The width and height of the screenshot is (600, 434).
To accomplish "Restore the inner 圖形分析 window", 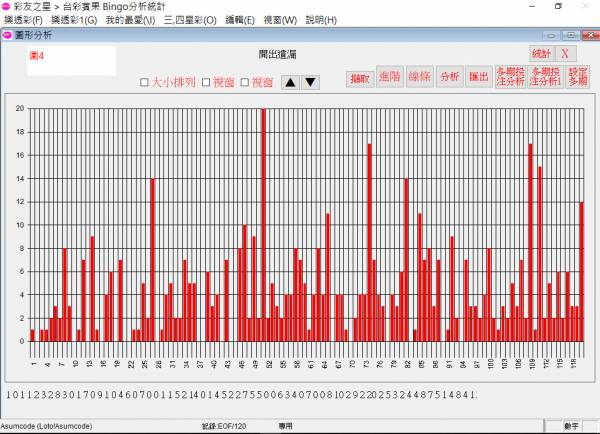I will pyautogui.click(x=570, y=35).
